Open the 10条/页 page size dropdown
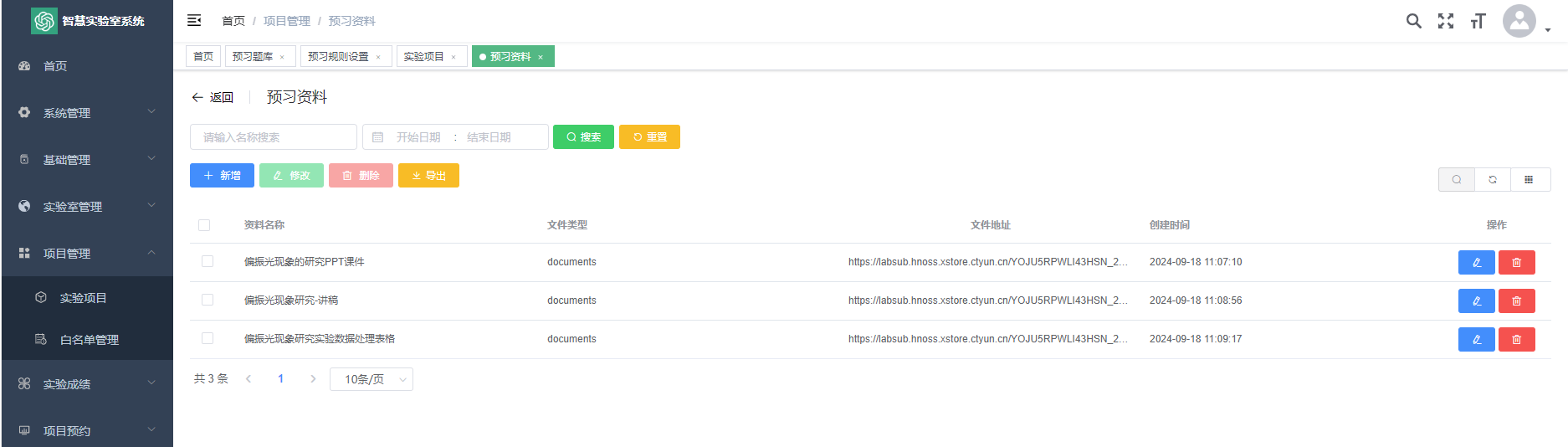Viewport: 1568px width, 447px height. [x=371, y=379]
